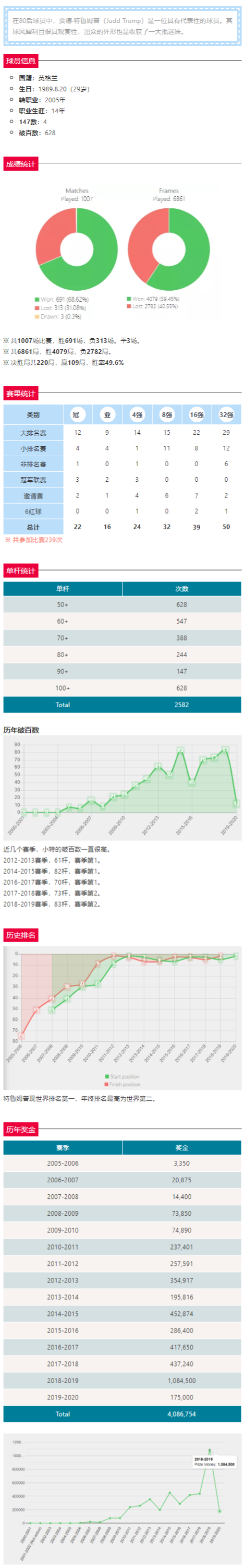Toggle the Lost: 2782 legend entry
The width and height of the screenshot is (244, 1568).
[152, 306]
